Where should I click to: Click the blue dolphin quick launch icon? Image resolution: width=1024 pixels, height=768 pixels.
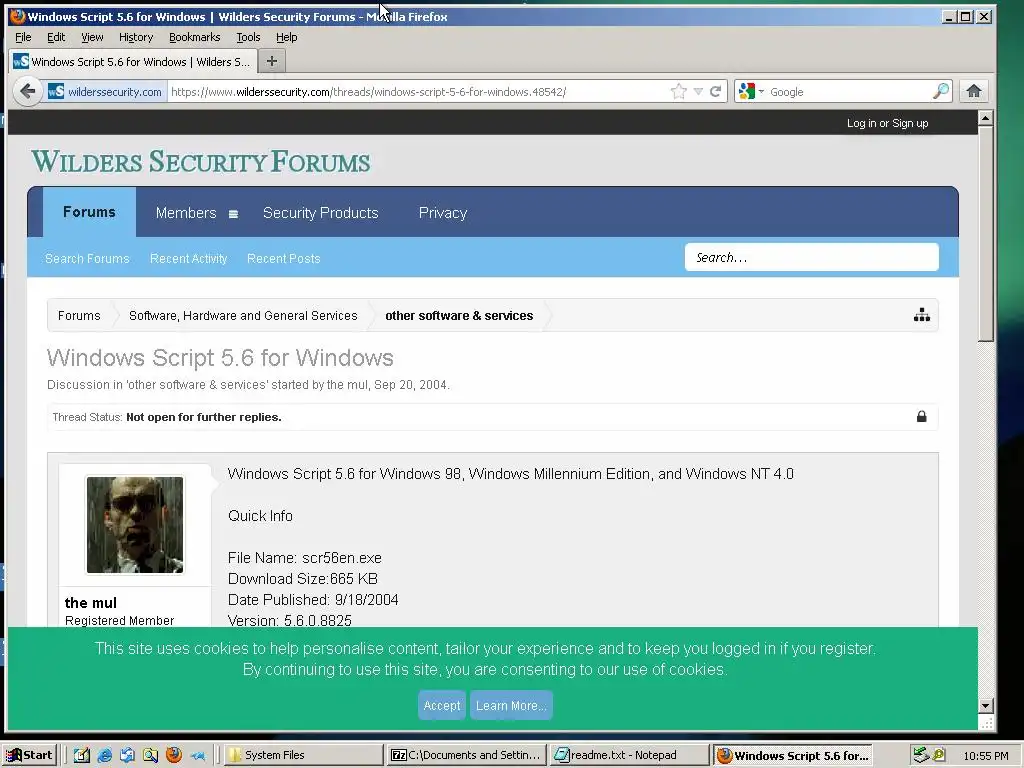pos(197,755)
